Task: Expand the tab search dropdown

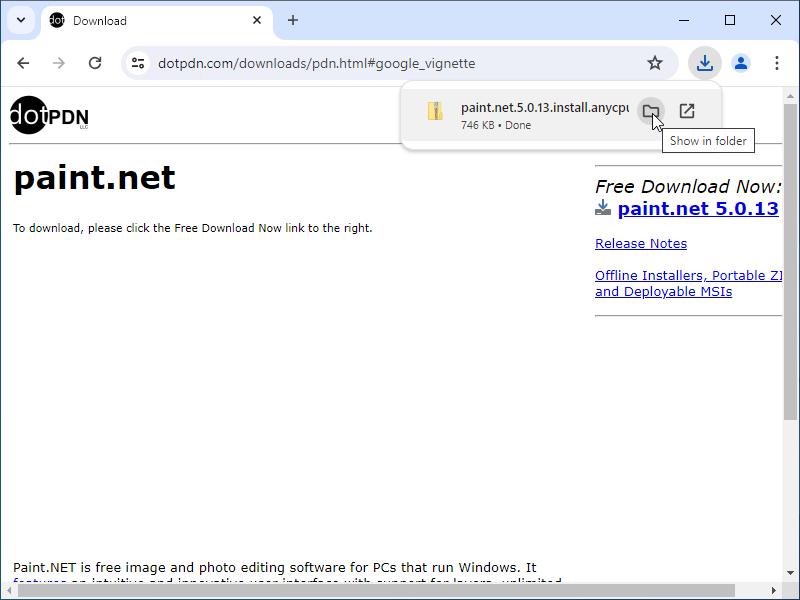Action: [x=21, y=20]
